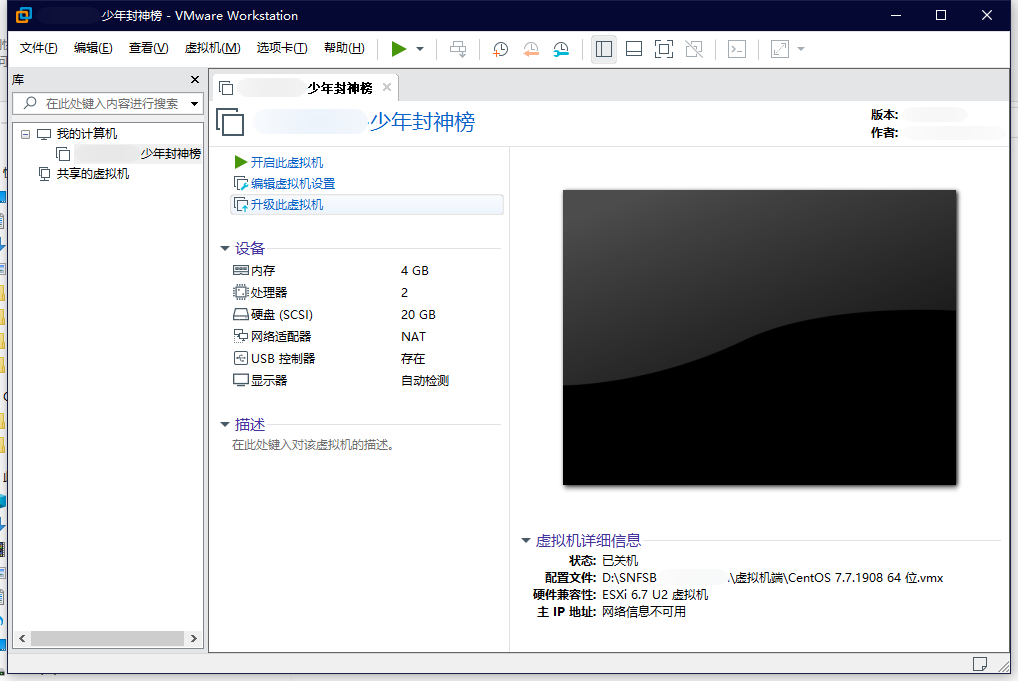This screenshot has height=681, width=1018.
Task: Click the ESXi 6.7 U2 虚拟机 compatibility value
Action: [655, 595]
